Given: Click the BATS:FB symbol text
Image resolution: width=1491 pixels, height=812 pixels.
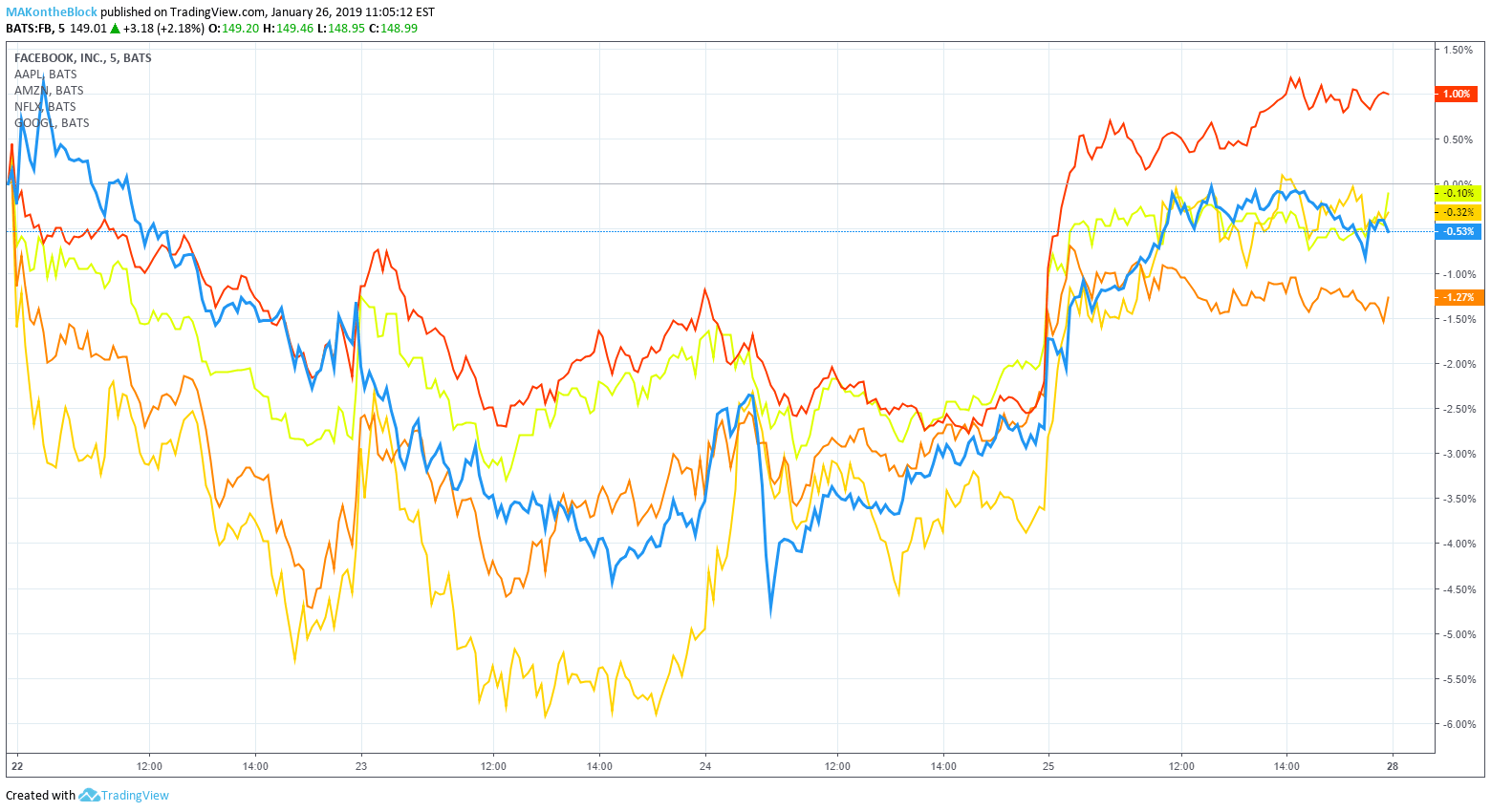Looking at the screenshot, I should 30,28.
